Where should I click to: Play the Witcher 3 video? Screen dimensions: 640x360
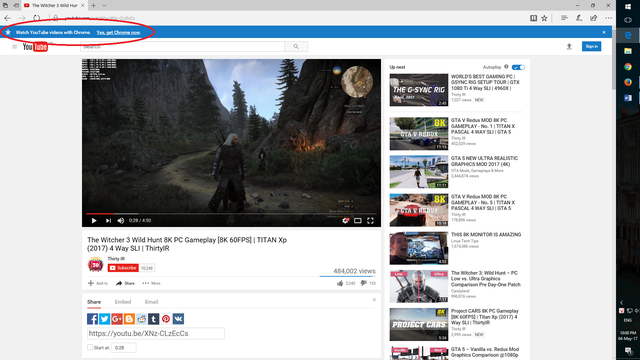pos(94,220)
